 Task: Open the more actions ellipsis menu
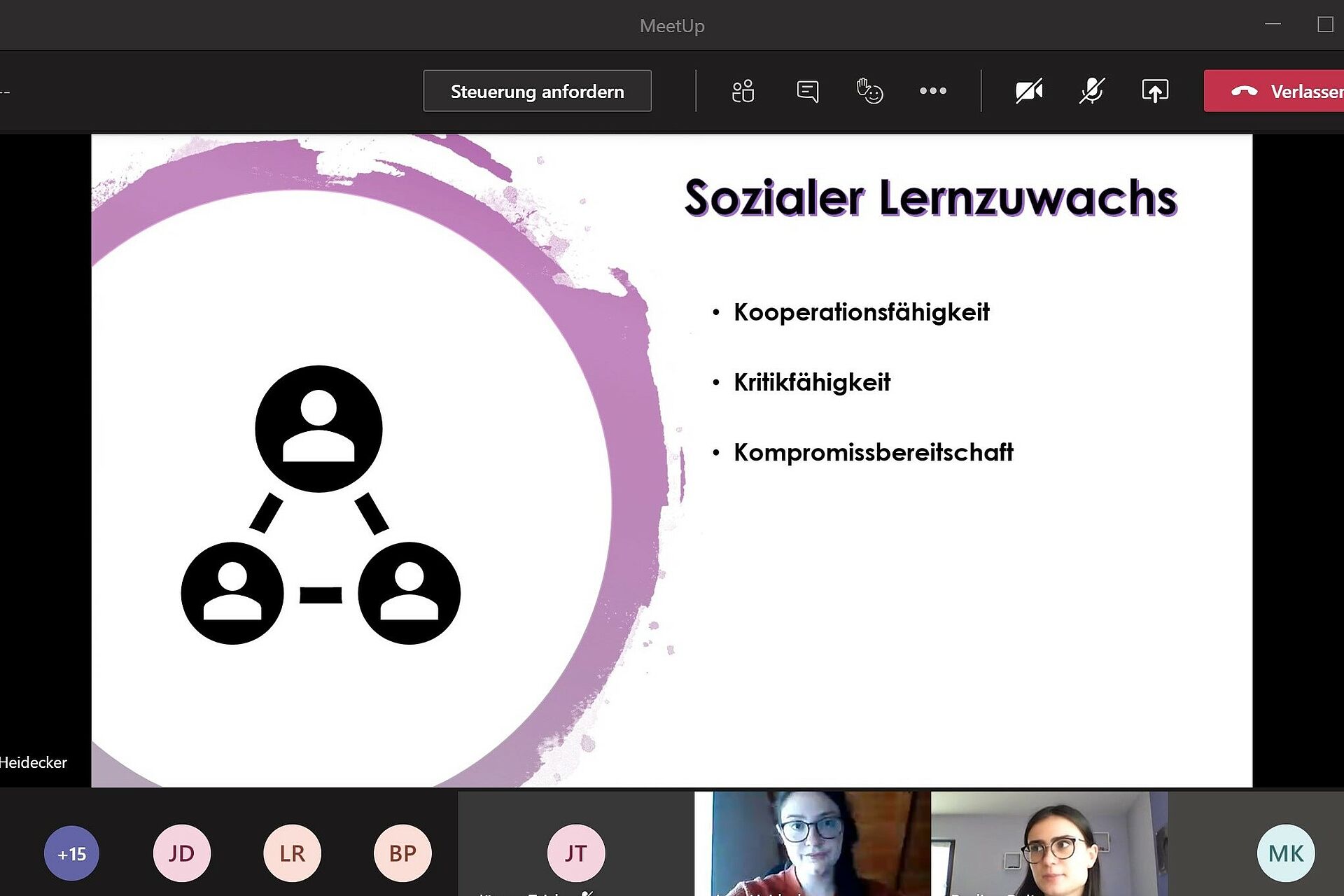[x=932, y=91]
